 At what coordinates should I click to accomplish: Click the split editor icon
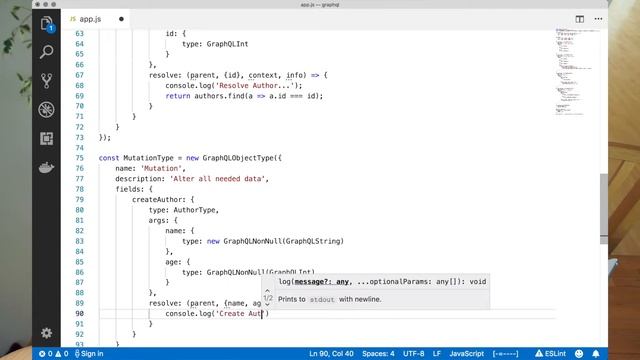[x=580, y=19]
